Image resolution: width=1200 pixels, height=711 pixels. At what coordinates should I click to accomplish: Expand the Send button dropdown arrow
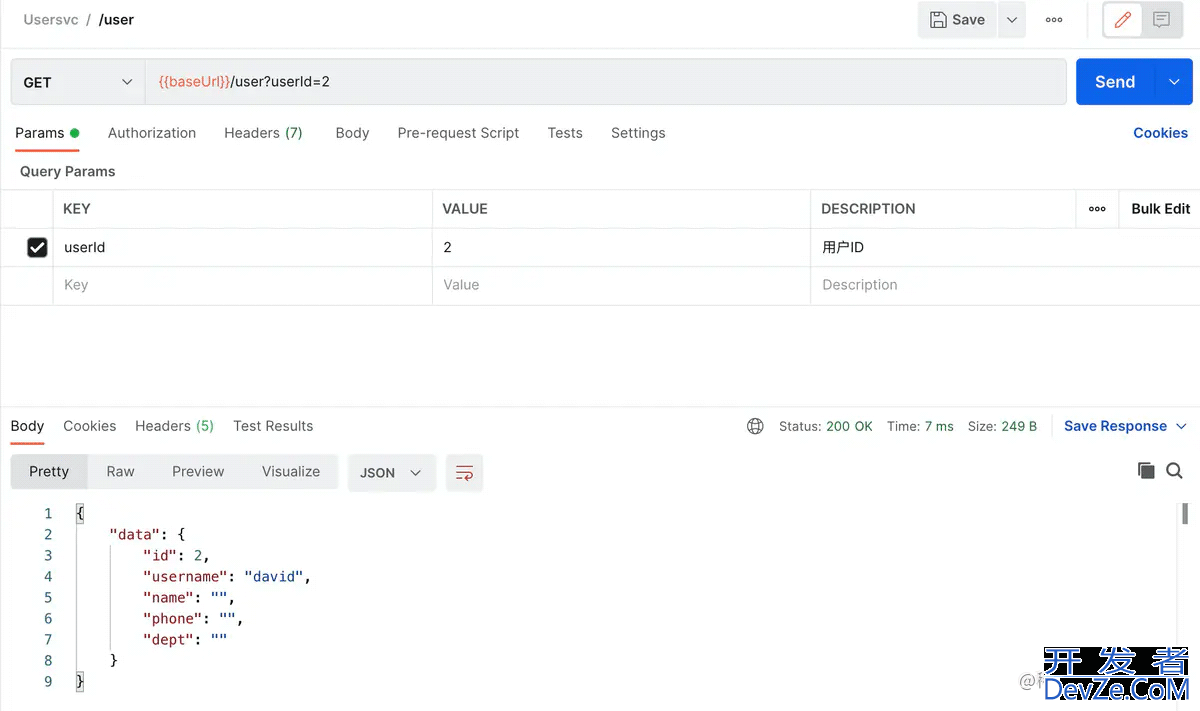[1174, 82]
